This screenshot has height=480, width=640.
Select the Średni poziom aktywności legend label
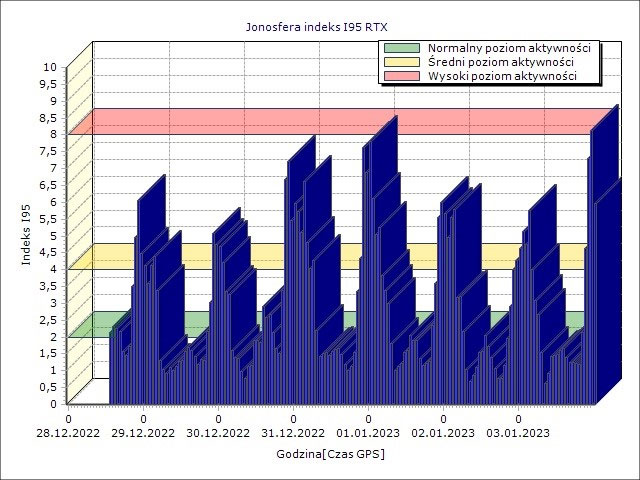[x=501, y=62]
